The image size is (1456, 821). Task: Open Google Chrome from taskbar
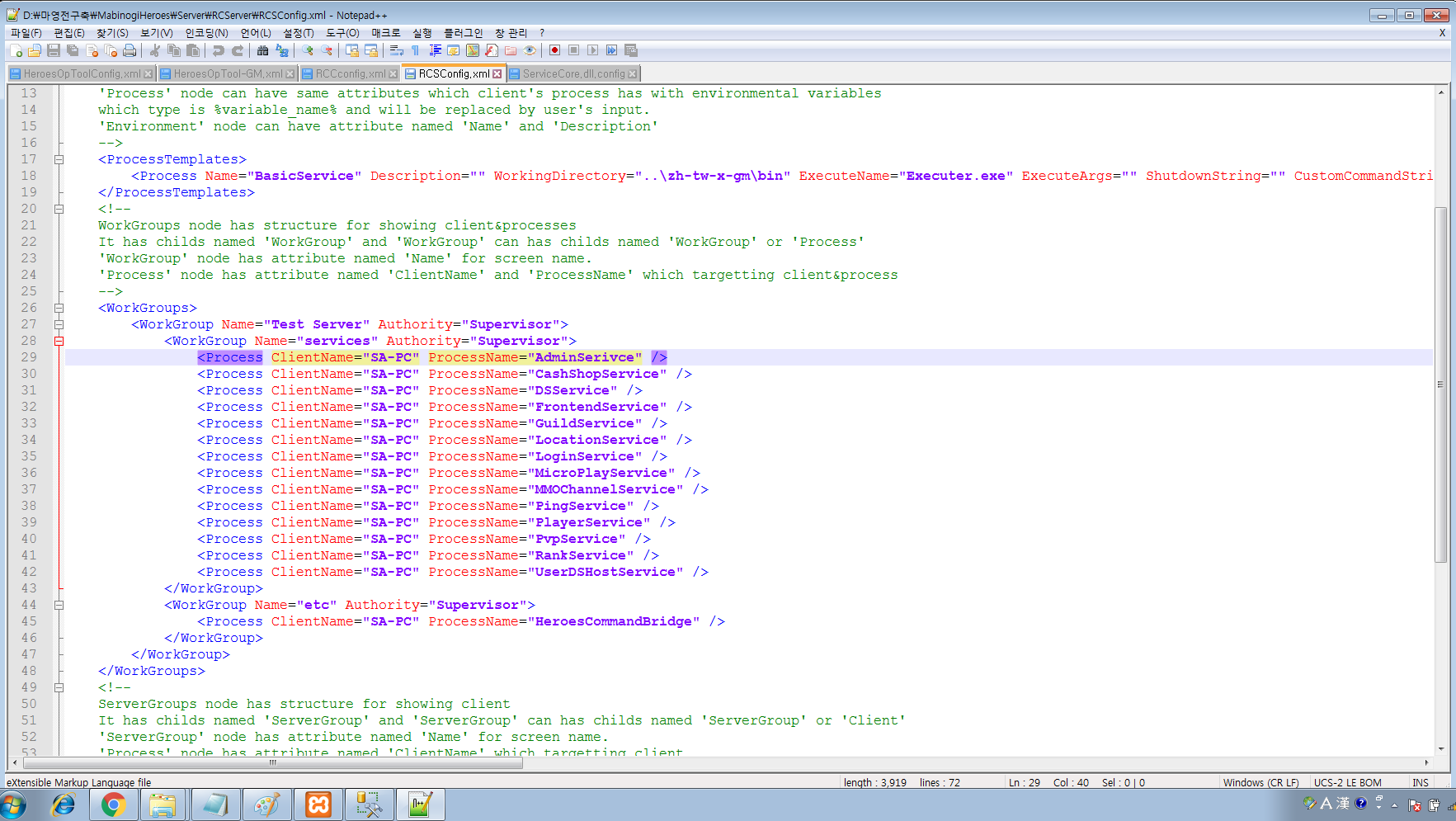[113, 804]
